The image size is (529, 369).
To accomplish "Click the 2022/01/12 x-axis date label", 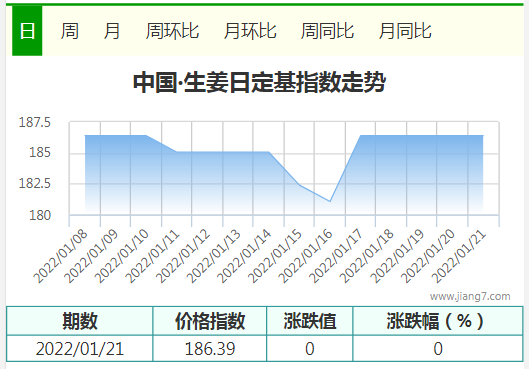I will (x=183, y=256).
